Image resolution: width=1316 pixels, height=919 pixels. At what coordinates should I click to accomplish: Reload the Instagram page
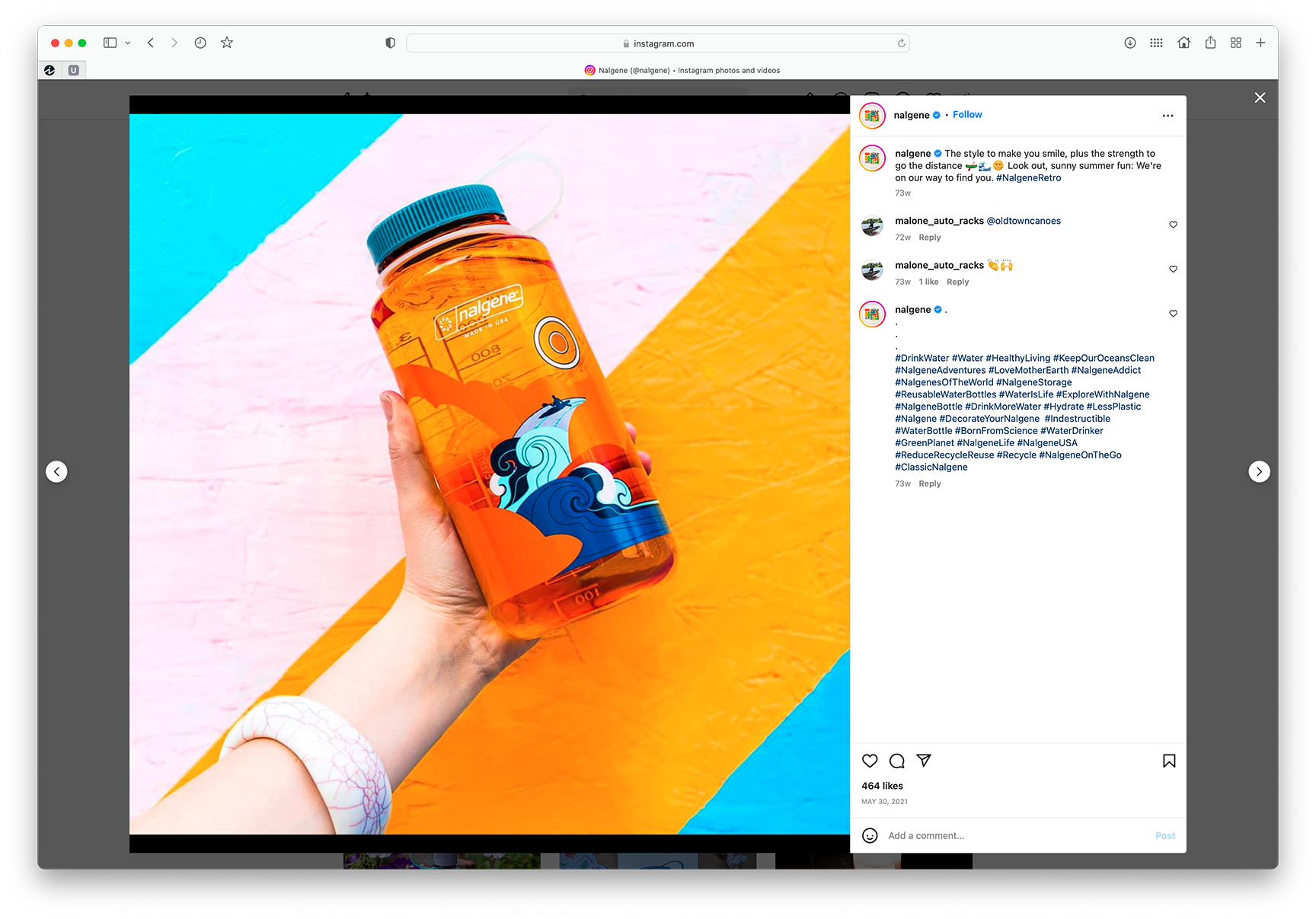(902, 43)
